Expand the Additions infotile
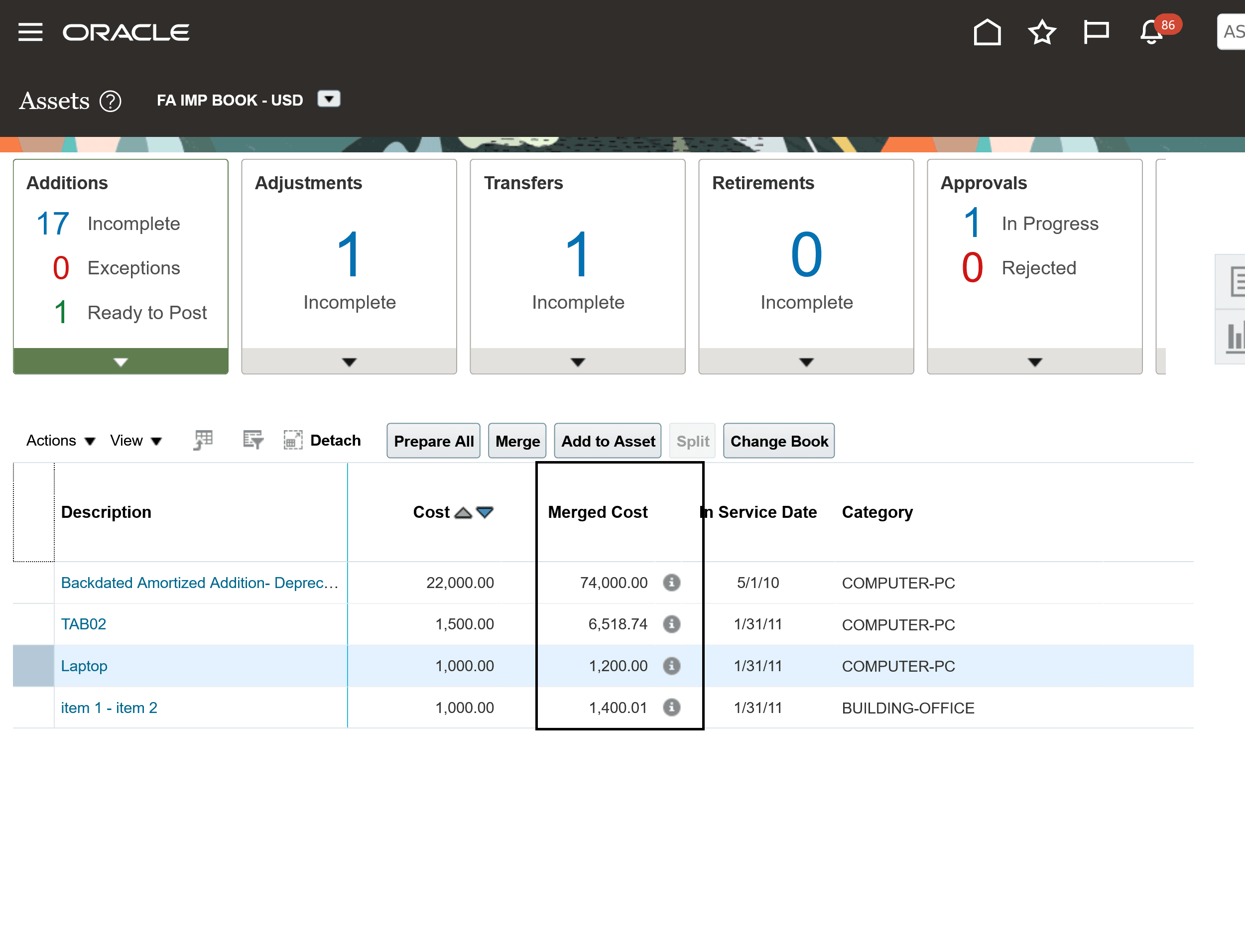The image size is (1245, 952). 121,361
